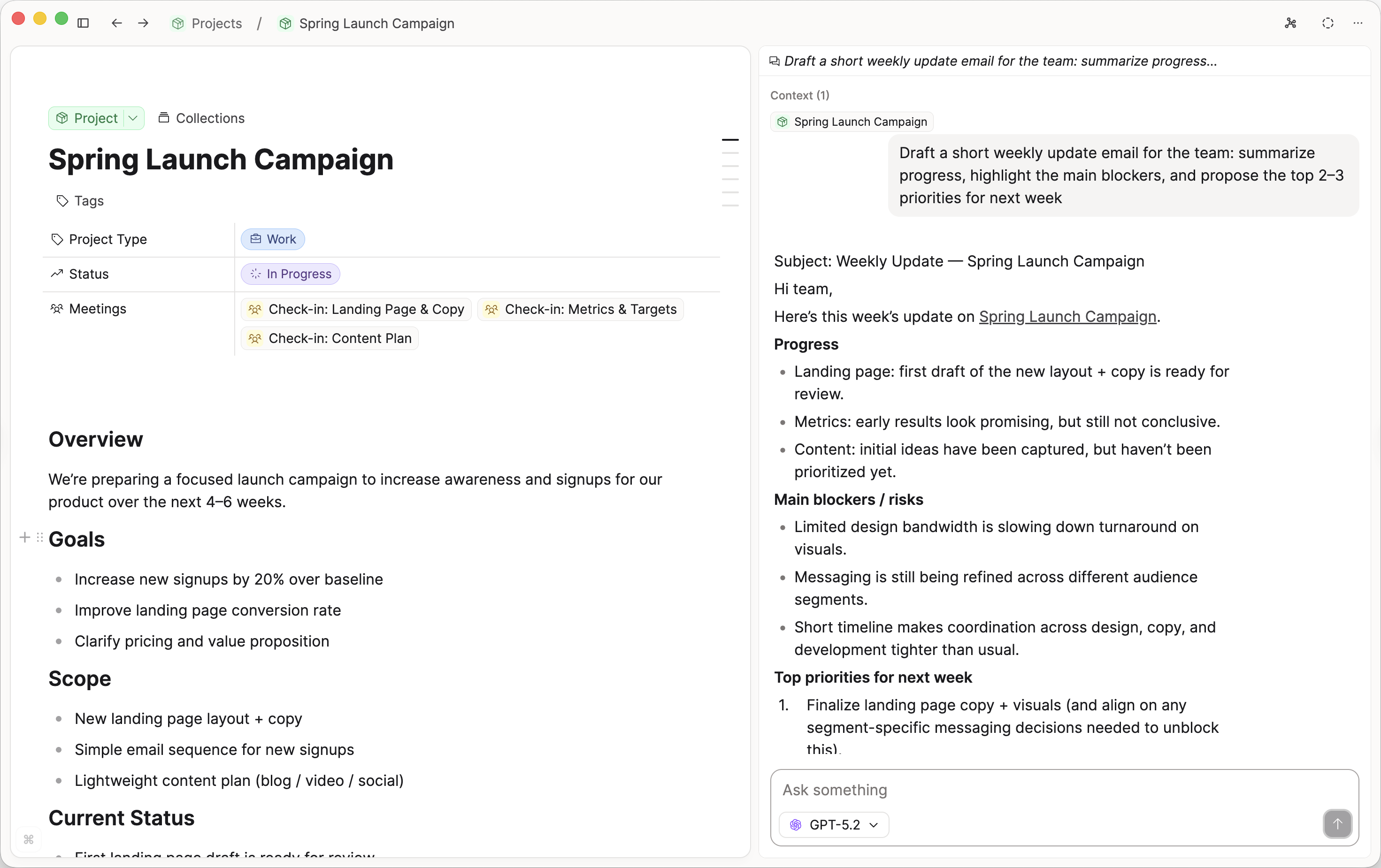Expand the Project type dropdown chevron

click(133, 118)
